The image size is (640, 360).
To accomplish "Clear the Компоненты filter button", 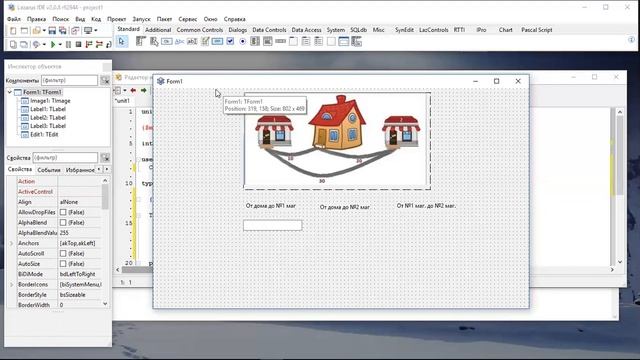I will 105,80.
